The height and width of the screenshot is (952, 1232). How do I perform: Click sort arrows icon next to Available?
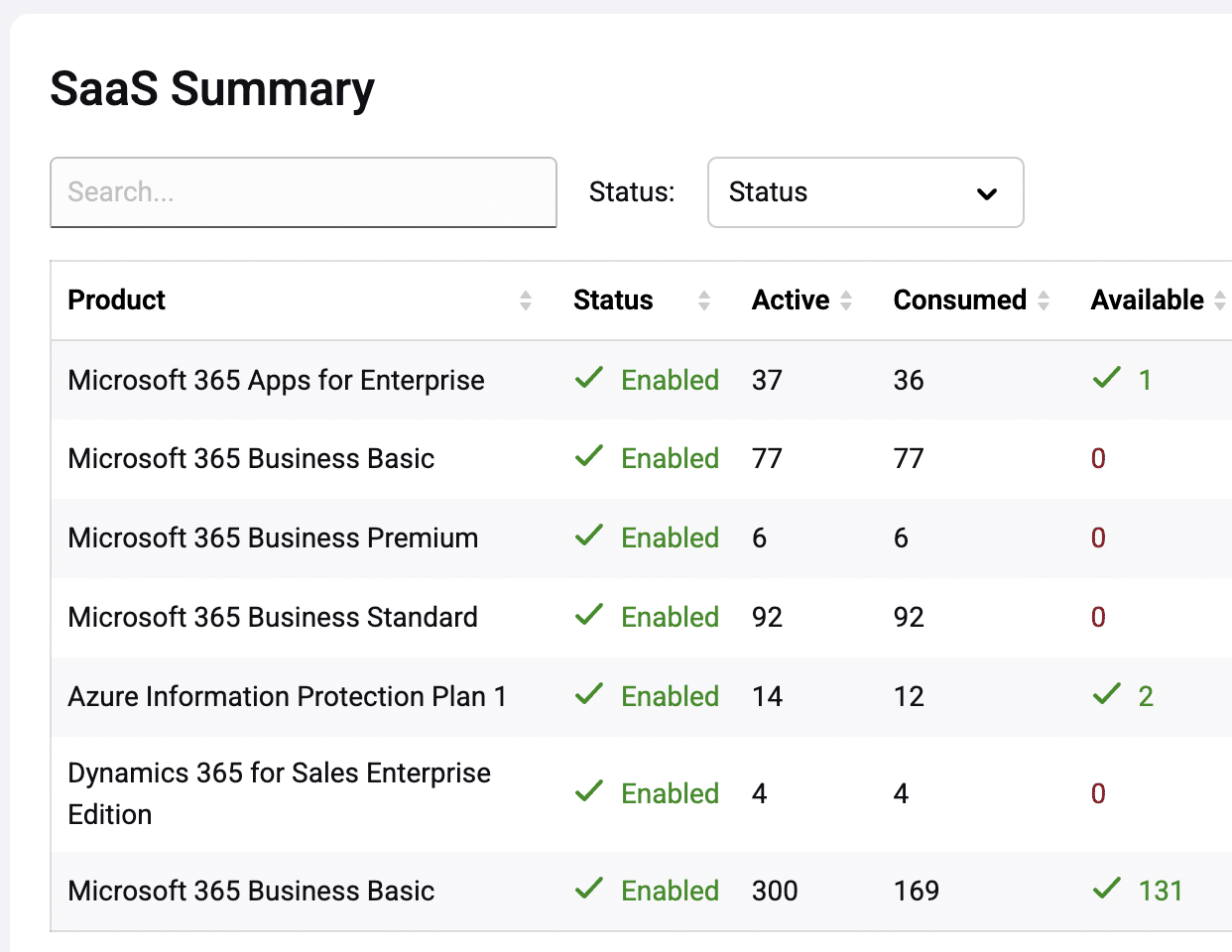(x=1220, y=300)
